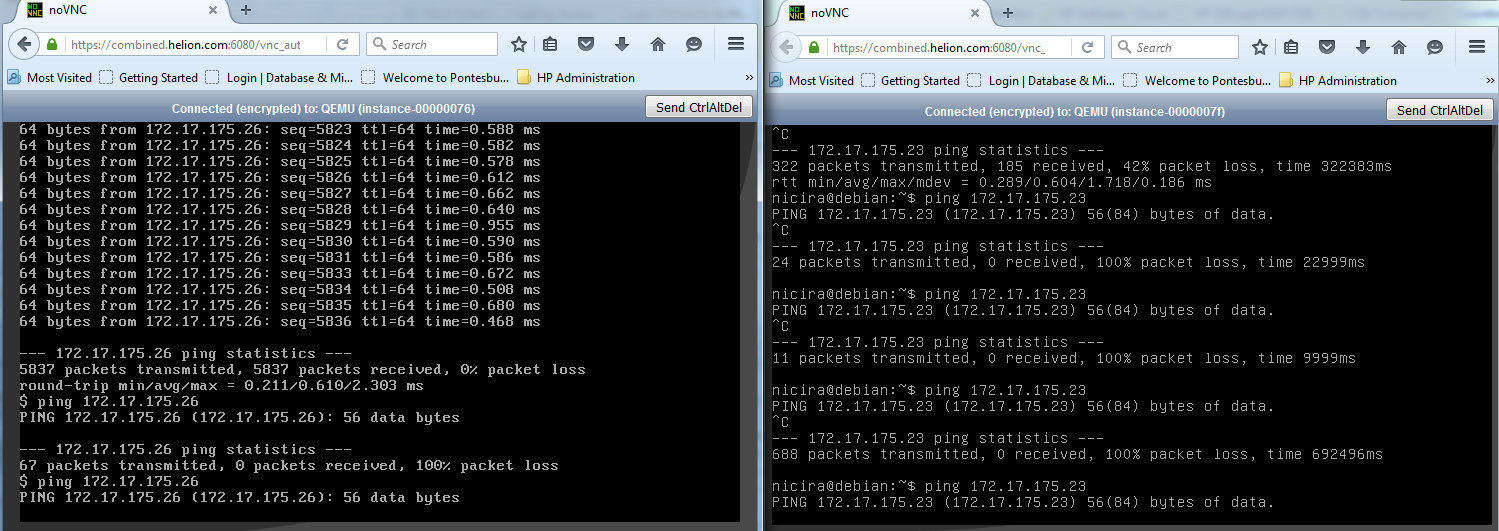
Task: Open Downloads arrow in right window
Action: tap(1363, 47)
